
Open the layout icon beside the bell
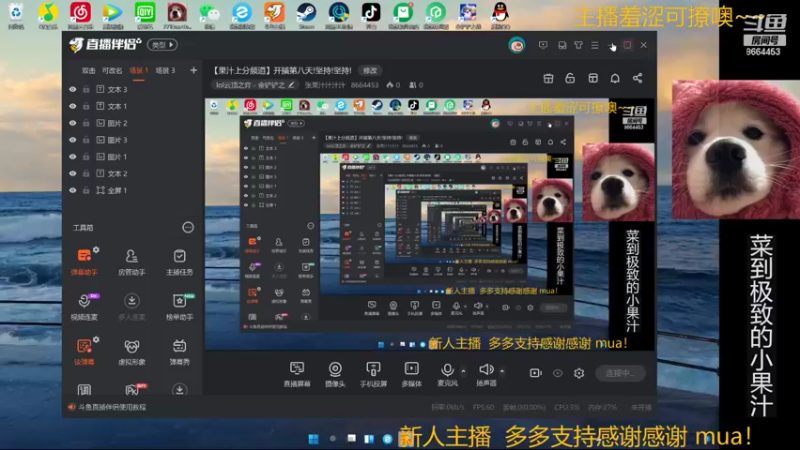pyautogui.click(x=593, y=78)
